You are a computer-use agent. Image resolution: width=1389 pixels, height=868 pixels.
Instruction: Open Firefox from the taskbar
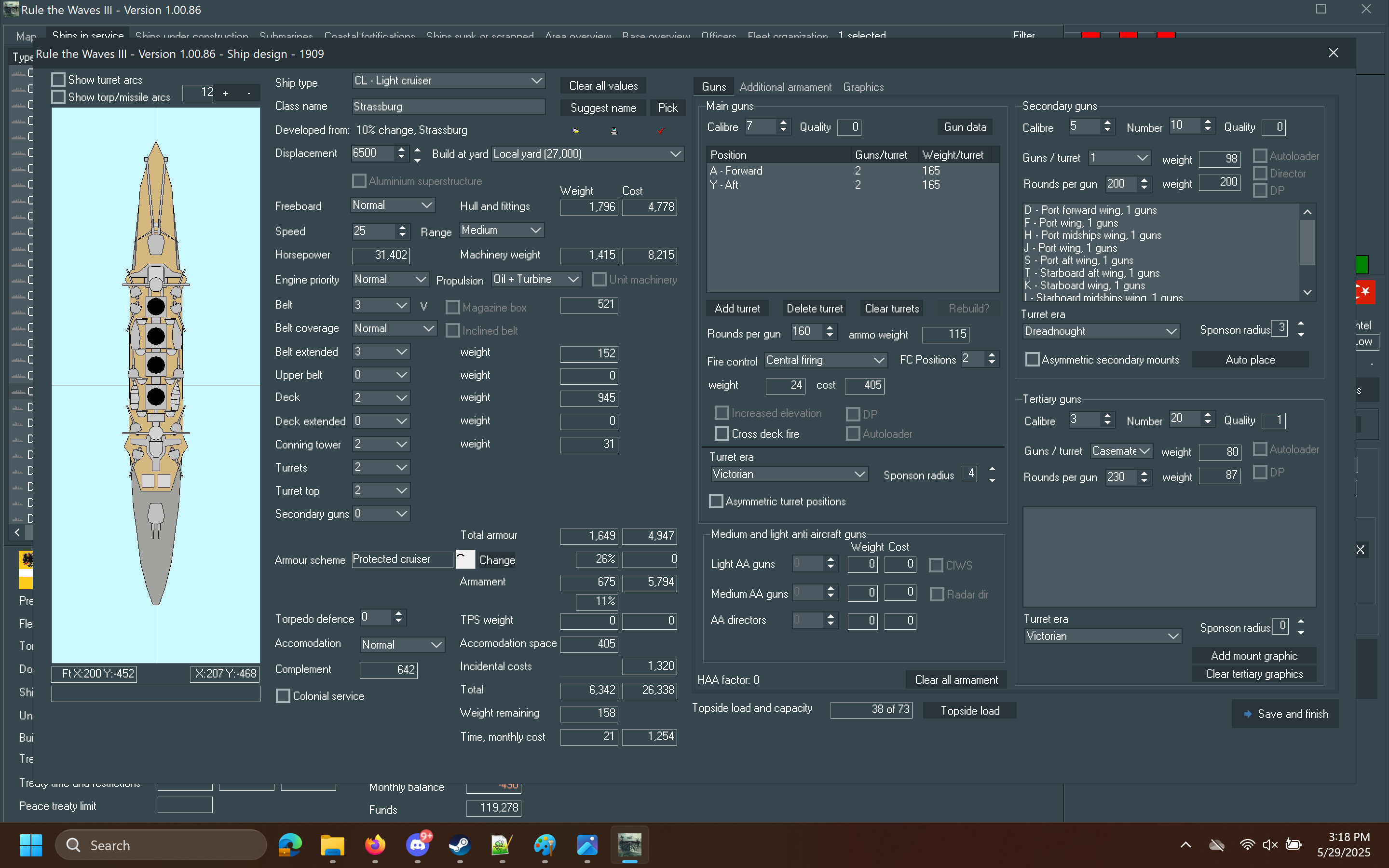click(x=375, y=844)
